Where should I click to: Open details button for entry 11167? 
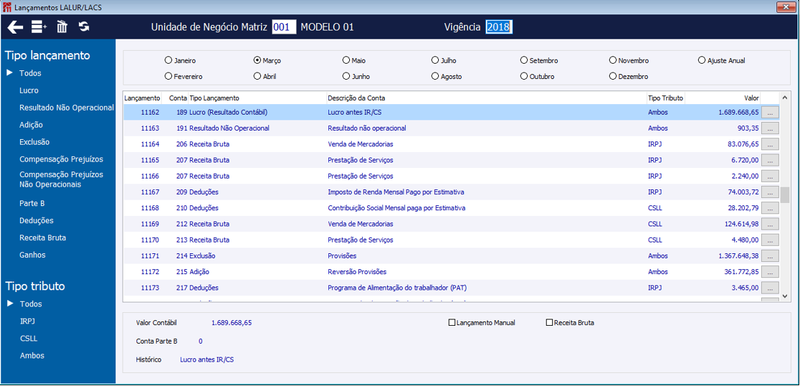(769, 192)
